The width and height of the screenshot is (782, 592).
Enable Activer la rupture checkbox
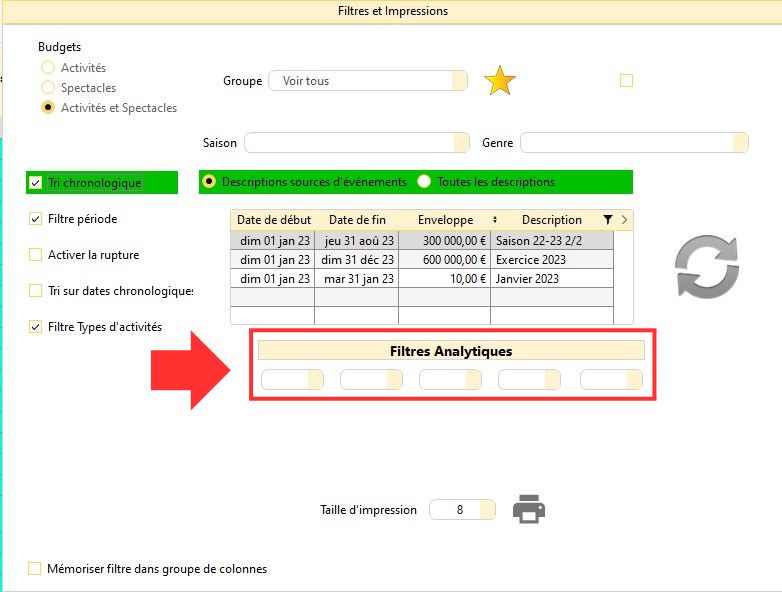[36, 255]
